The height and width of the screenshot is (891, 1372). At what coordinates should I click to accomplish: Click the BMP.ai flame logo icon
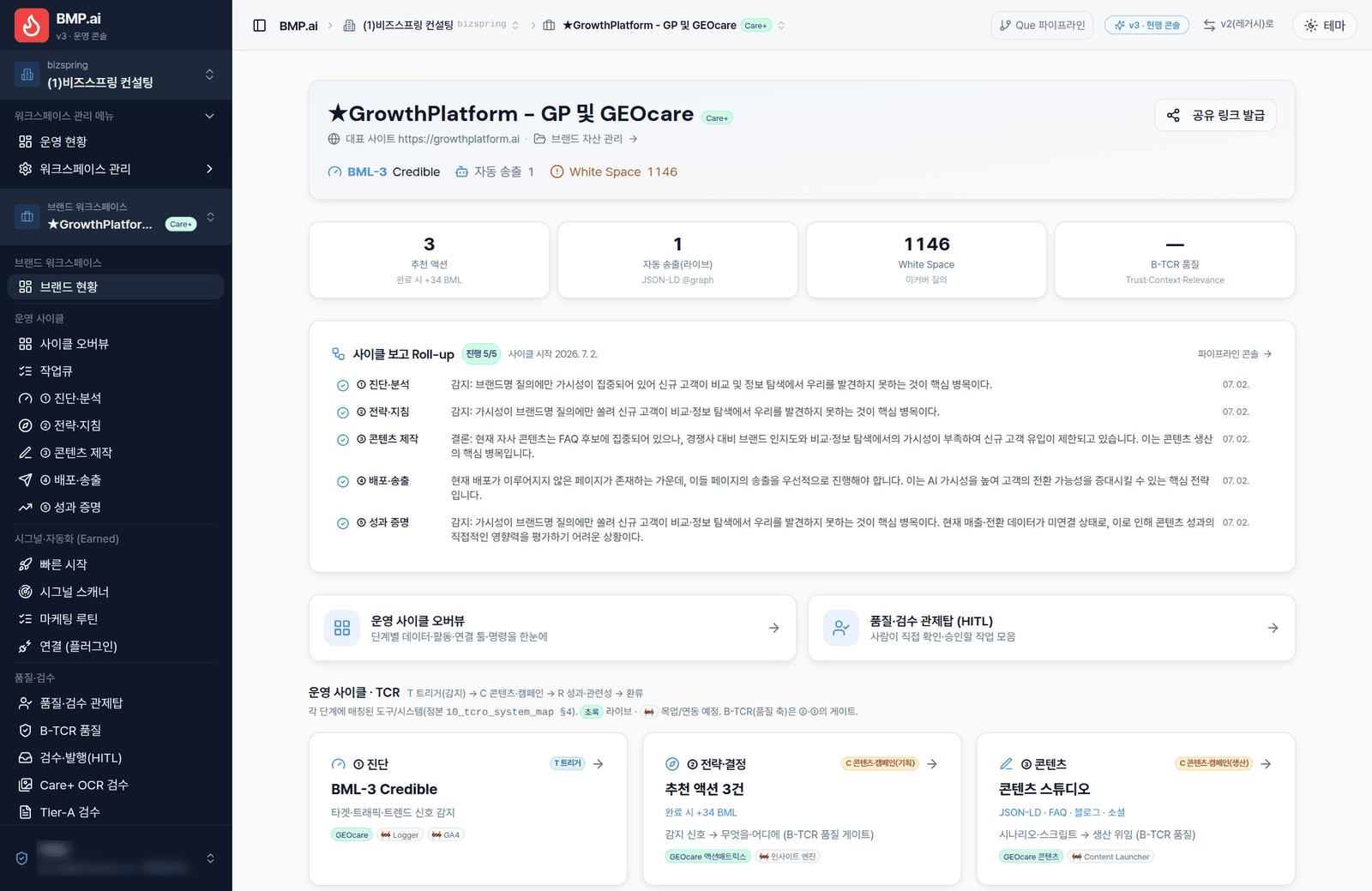click(x=31, y=26)
